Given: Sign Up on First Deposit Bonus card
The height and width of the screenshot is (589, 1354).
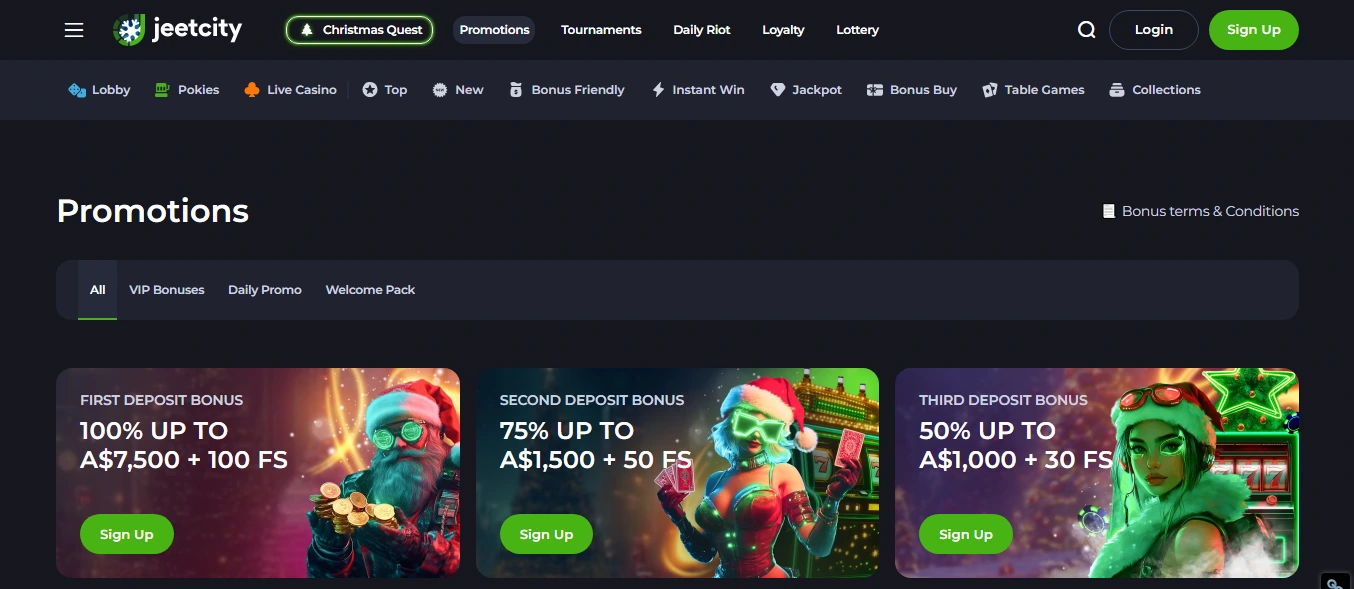Looking at the screenshot, I should pyautogui.click(x=127, y=534).
